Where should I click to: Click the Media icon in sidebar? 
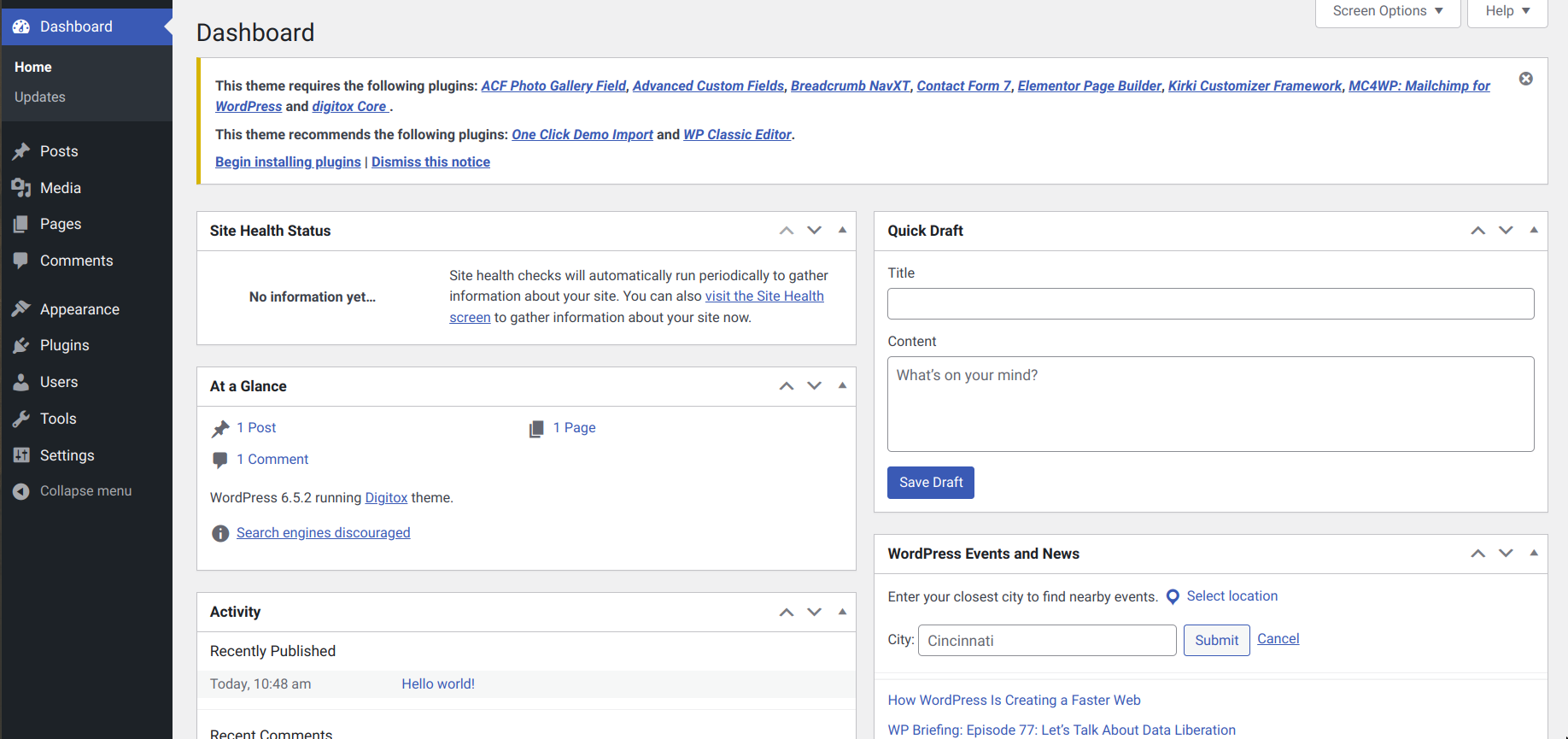pos(21,188)
